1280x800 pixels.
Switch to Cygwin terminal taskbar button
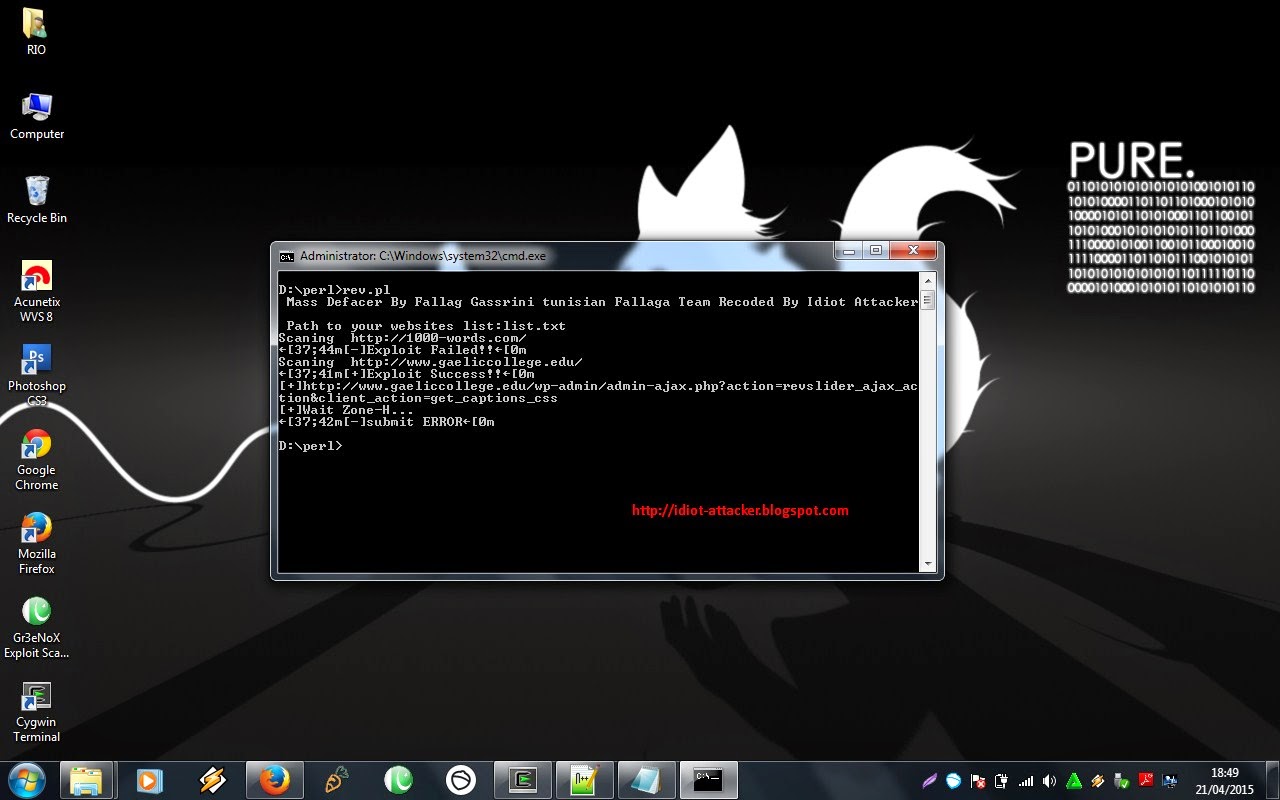point(523,779)
